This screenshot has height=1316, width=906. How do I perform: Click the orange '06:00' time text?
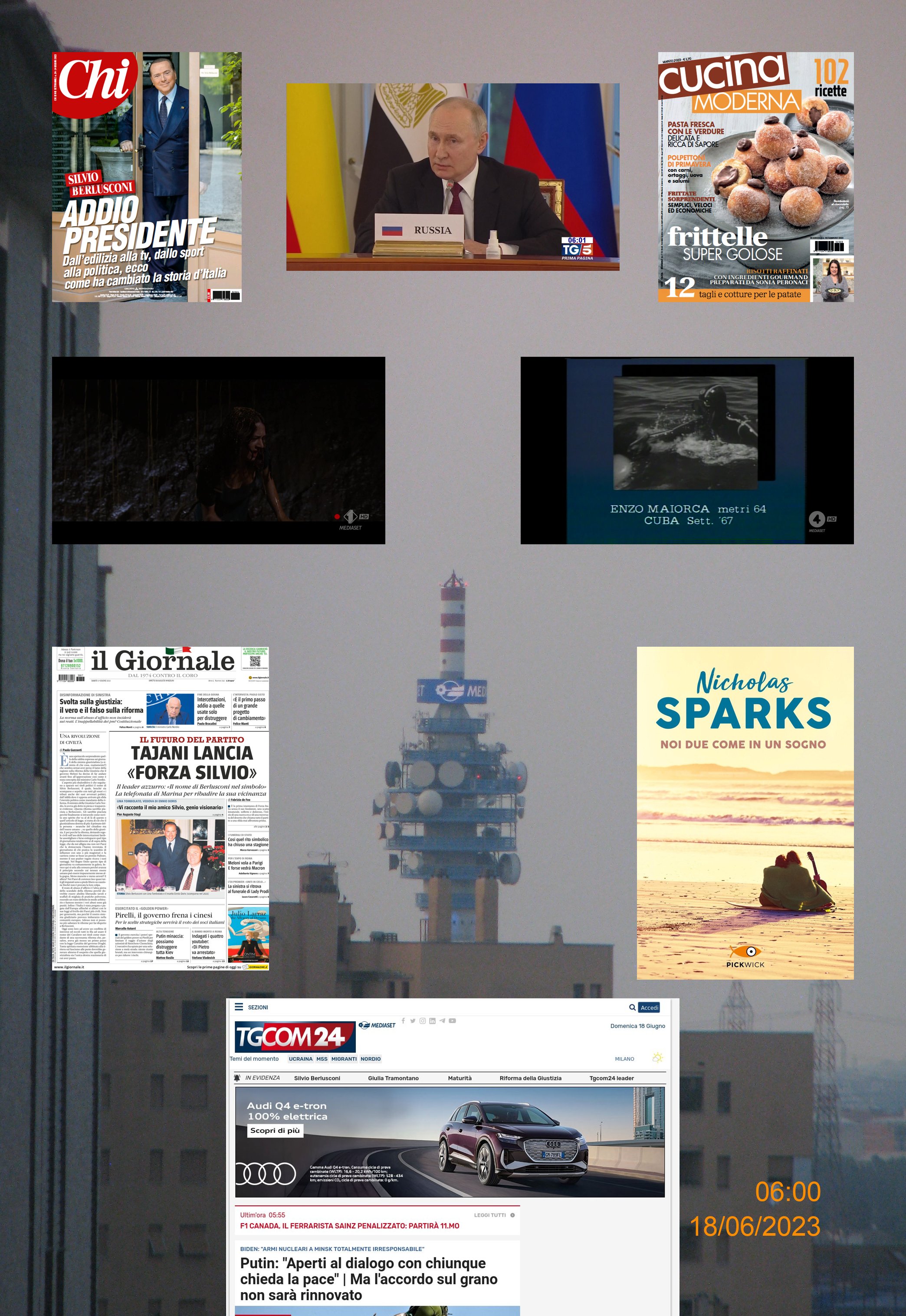[x=788, y=1191]
